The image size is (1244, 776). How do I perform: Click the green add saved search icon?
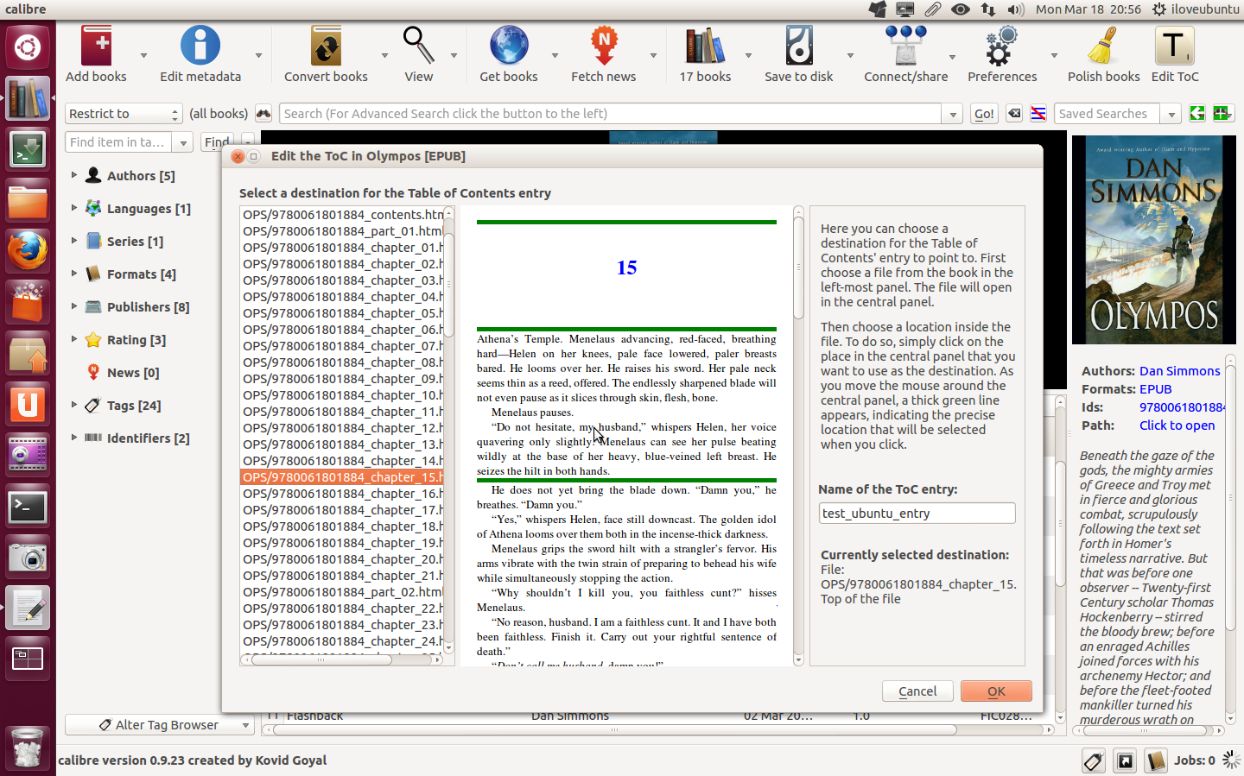[x=1221, y=114]
